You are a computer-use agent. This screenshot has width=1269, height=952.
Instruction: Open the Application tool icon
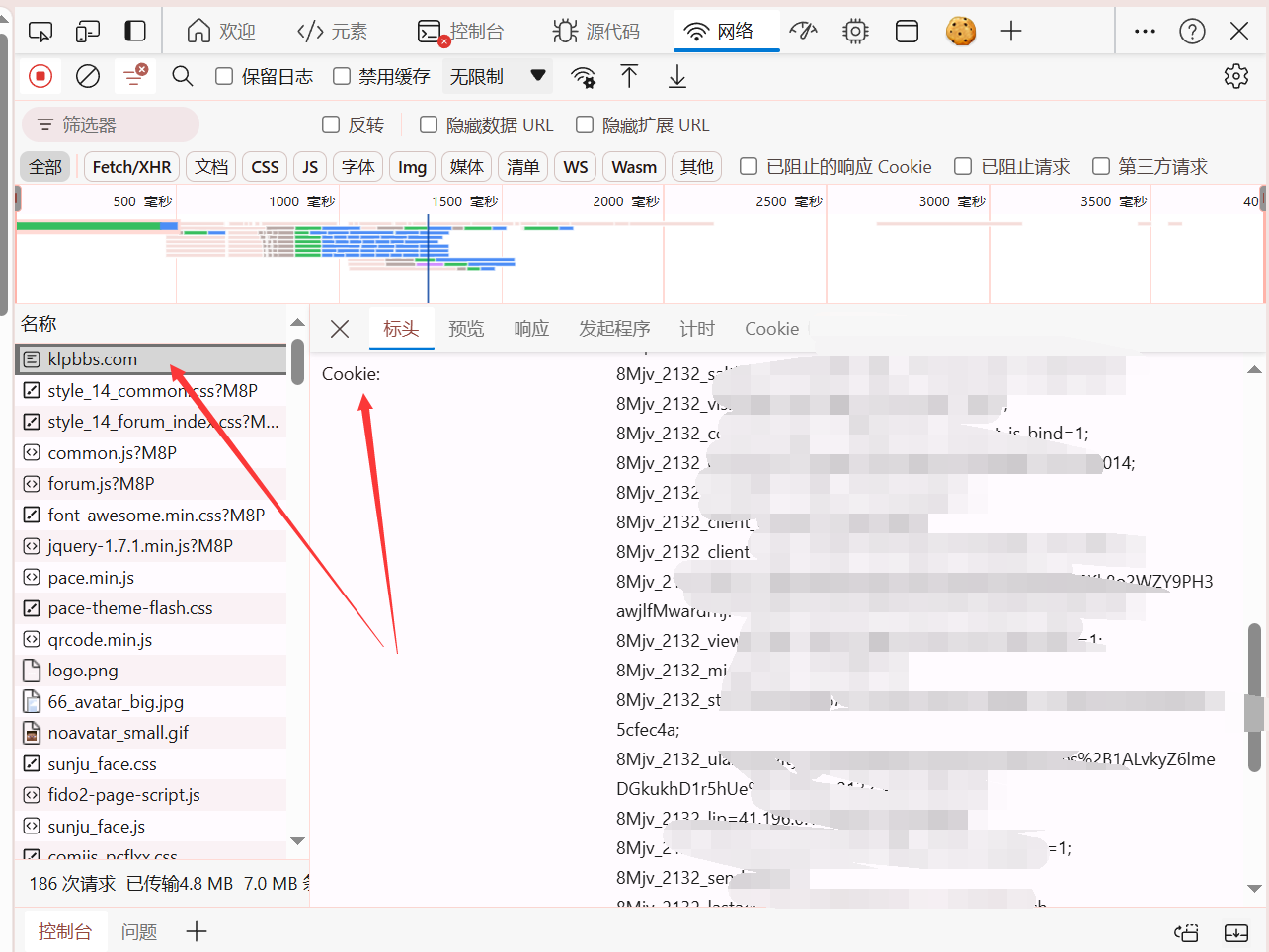(907, 32)
